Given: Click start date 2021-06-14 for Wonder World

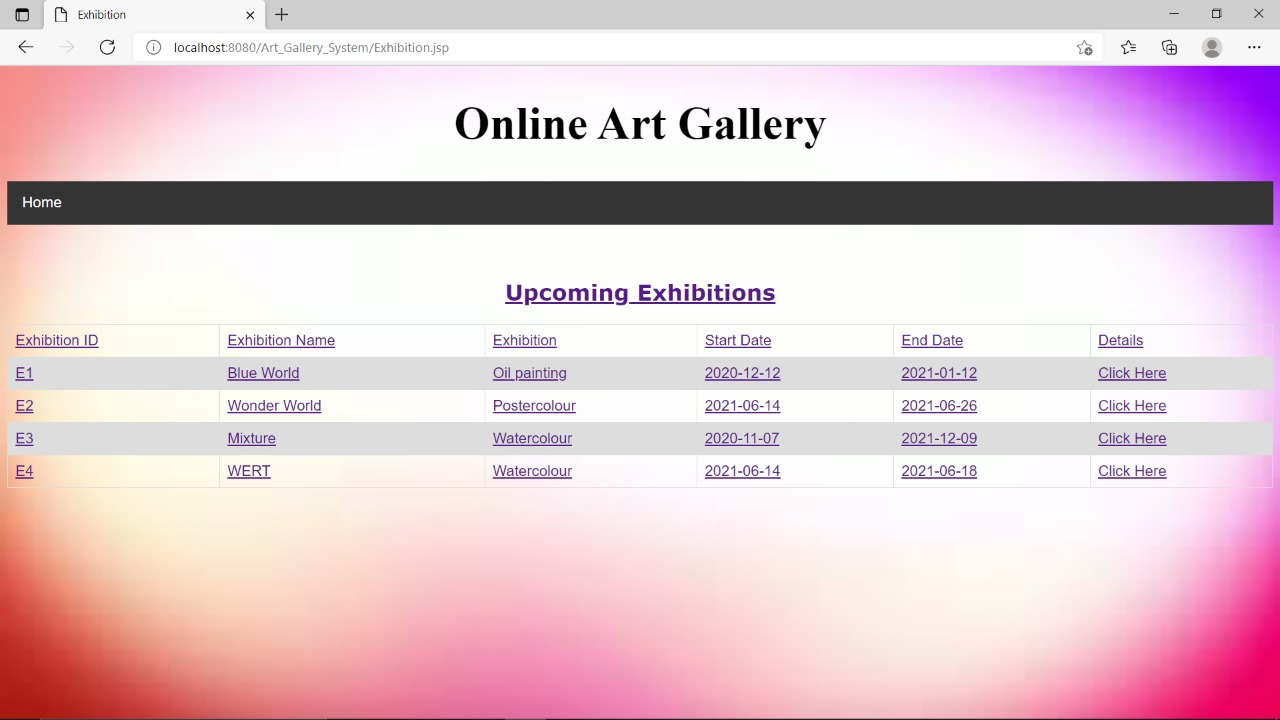Looking at the screenshot, I should pyautogui.click(x=742, y=406).
